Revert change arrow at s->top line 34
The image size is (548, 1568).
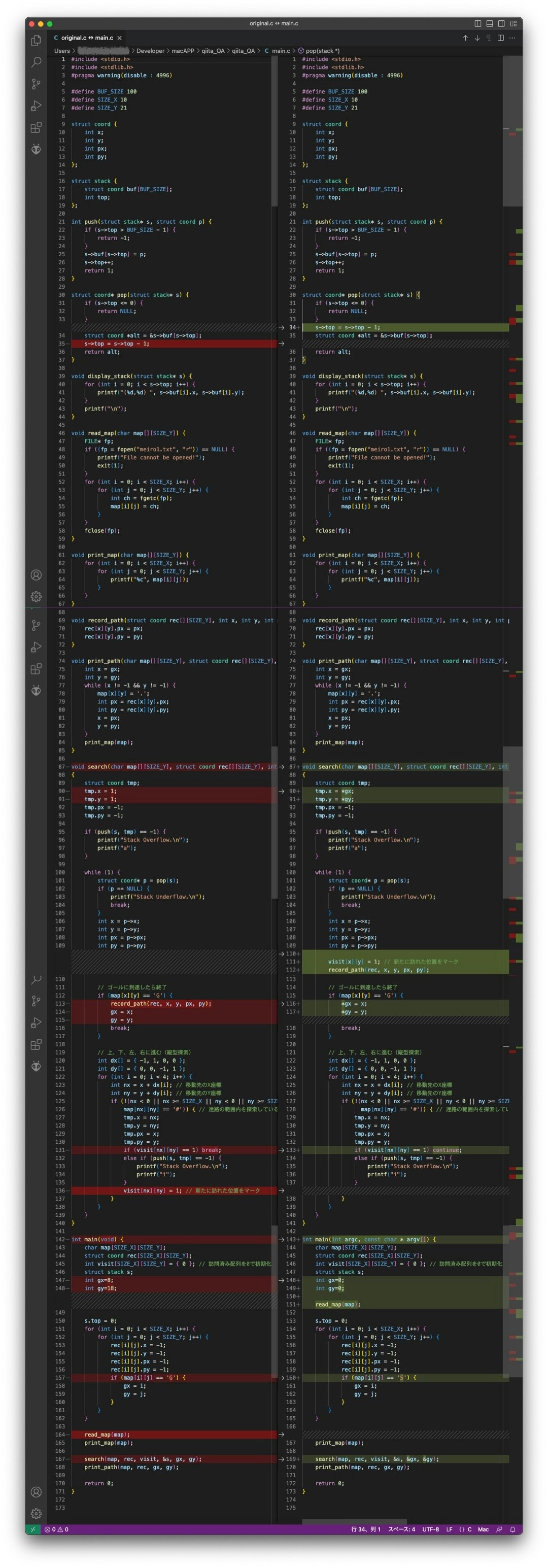tap(281, 327)
